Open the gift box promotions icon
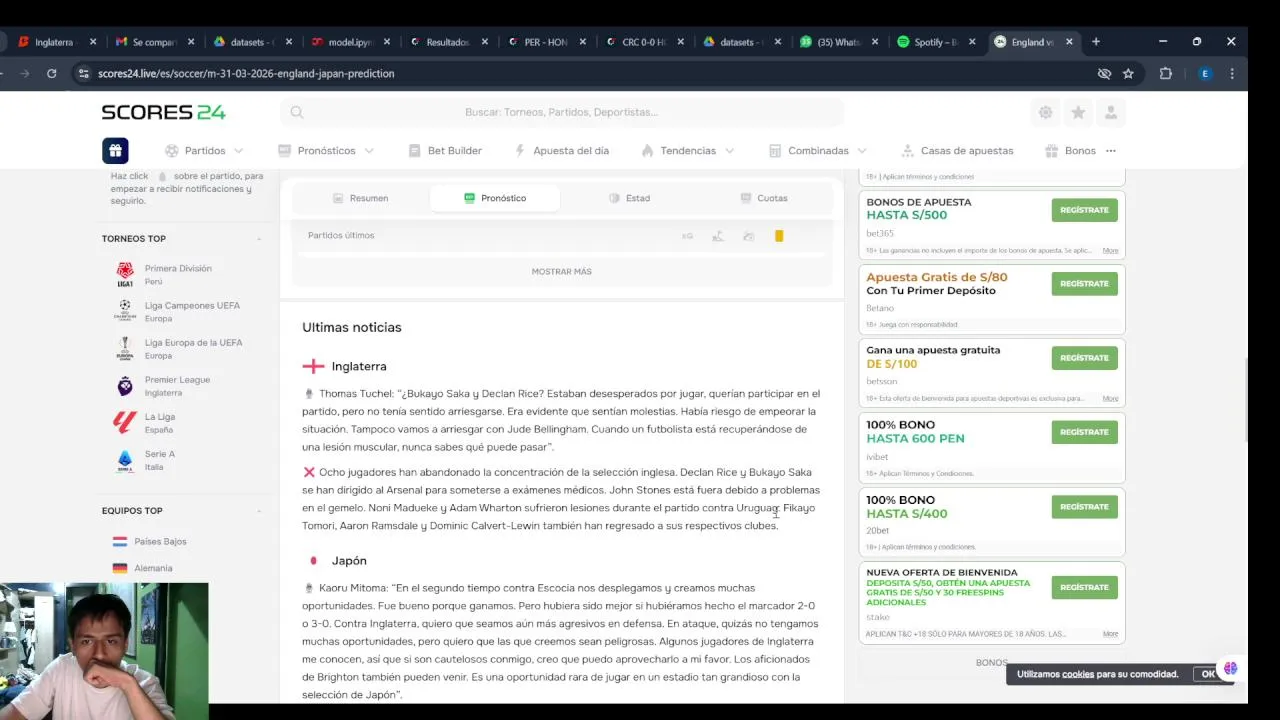The image size is (1280, 720). coord(115,150)
